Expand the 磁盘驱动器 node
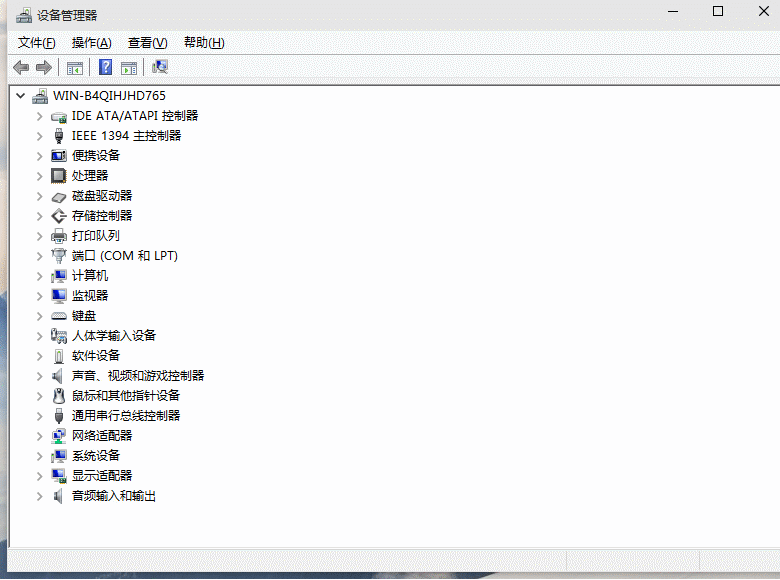The height and width of the screenshot is (580, 780). pyautogui.click(x=39, y=196)
